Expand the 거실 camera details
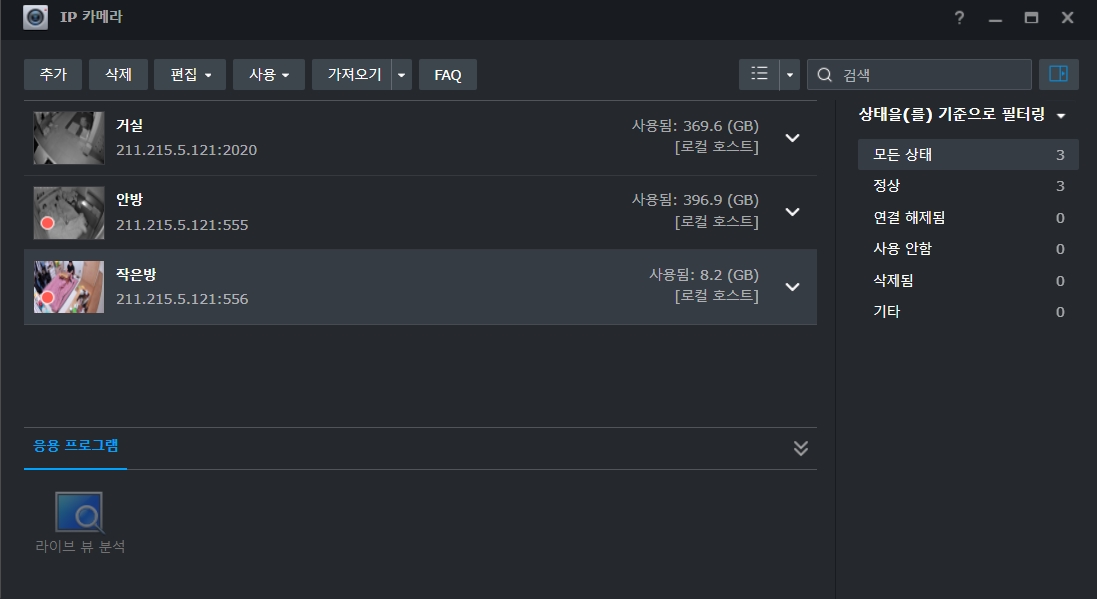The width and height of the screenshot is (1097, 599). point(792,138)
